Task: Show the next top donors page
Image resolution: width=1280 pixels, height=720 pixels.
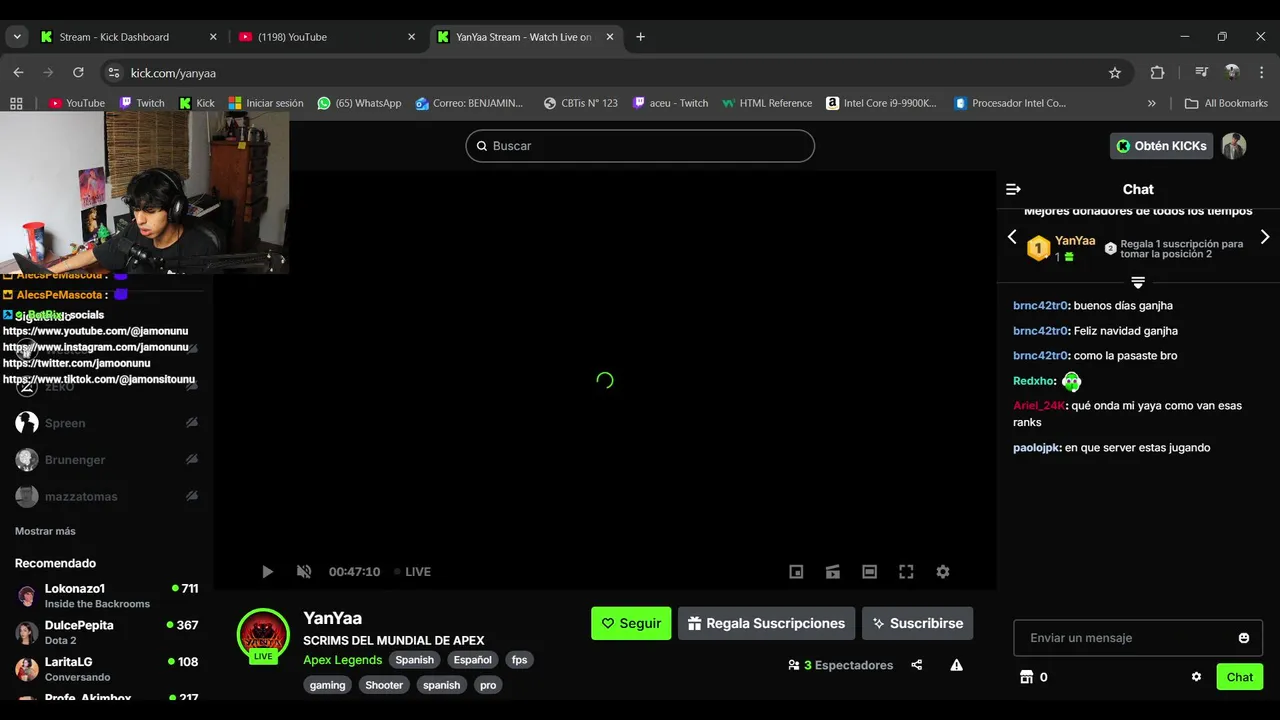Action: point(1265,237)
